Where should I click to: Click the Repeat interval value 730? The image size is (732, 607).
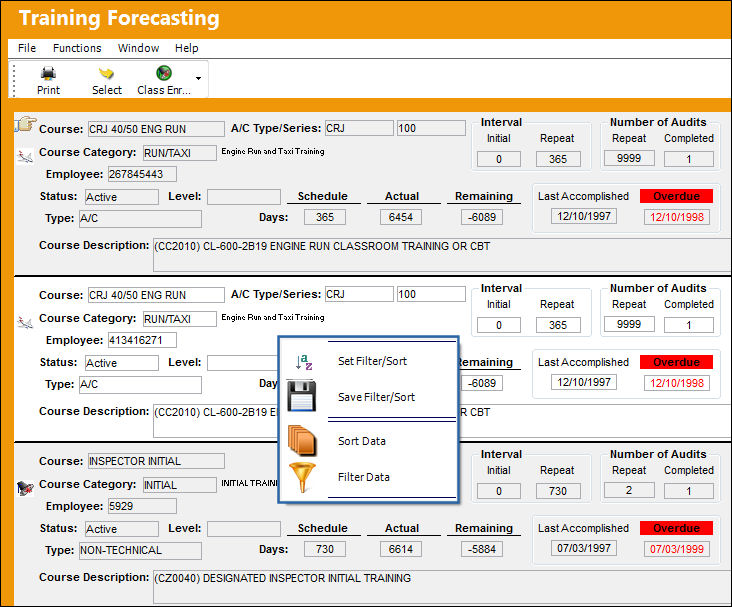[x=558, y=491]
